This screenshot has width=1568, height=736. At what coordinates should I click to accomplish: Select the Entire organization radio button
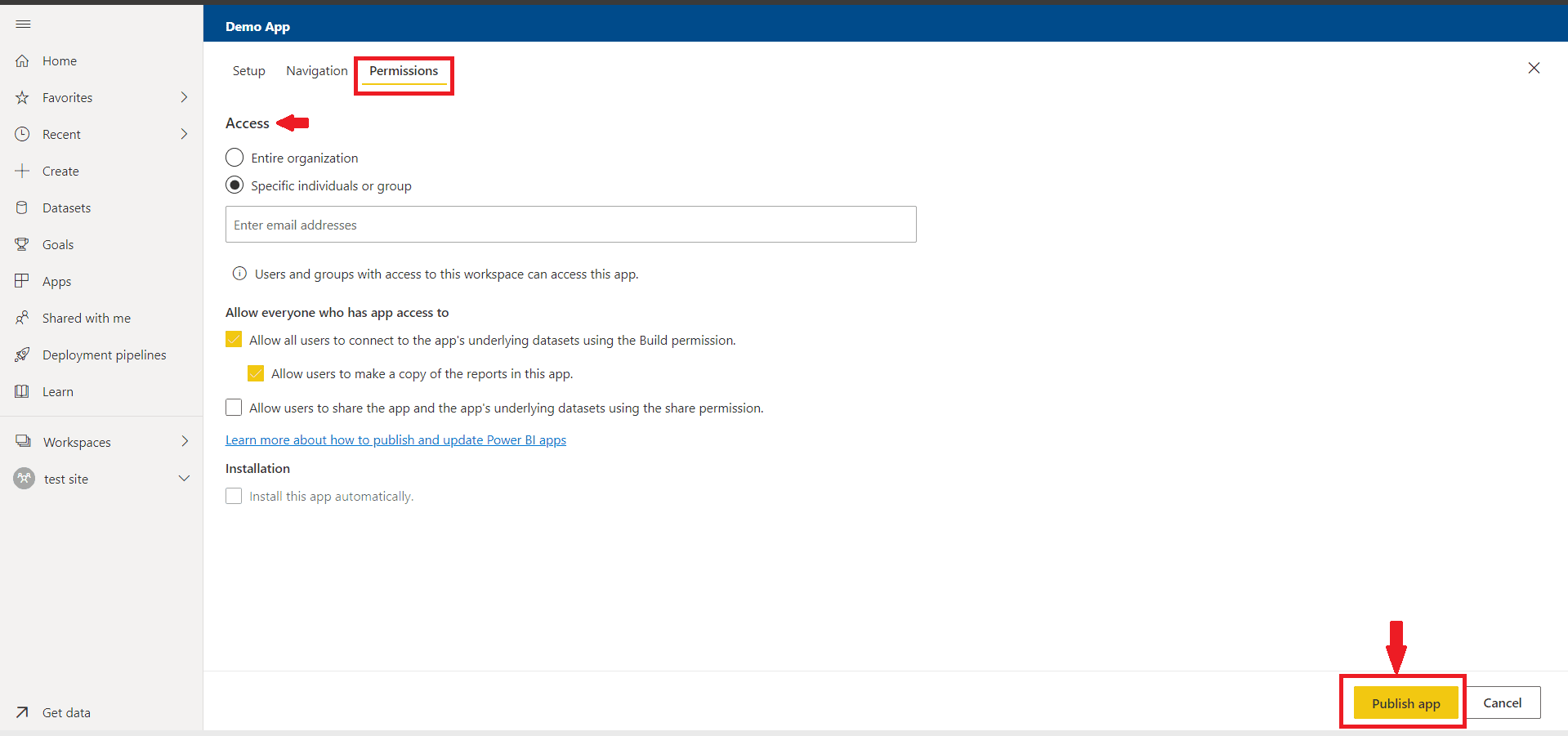pyautogui.click(x=235, y=158)
